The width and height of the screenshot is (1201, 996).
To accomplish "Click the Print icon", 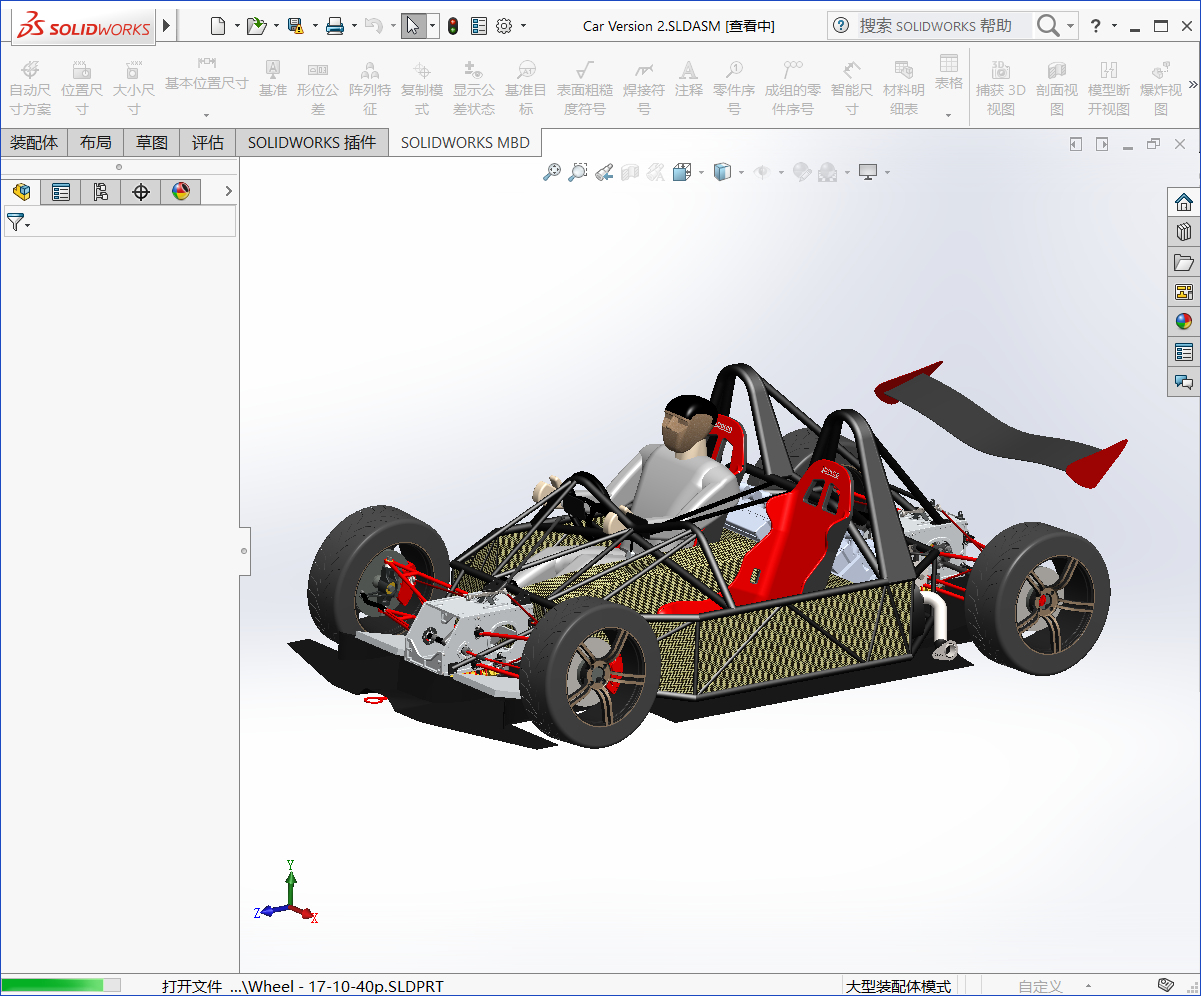I will point(335,26).
